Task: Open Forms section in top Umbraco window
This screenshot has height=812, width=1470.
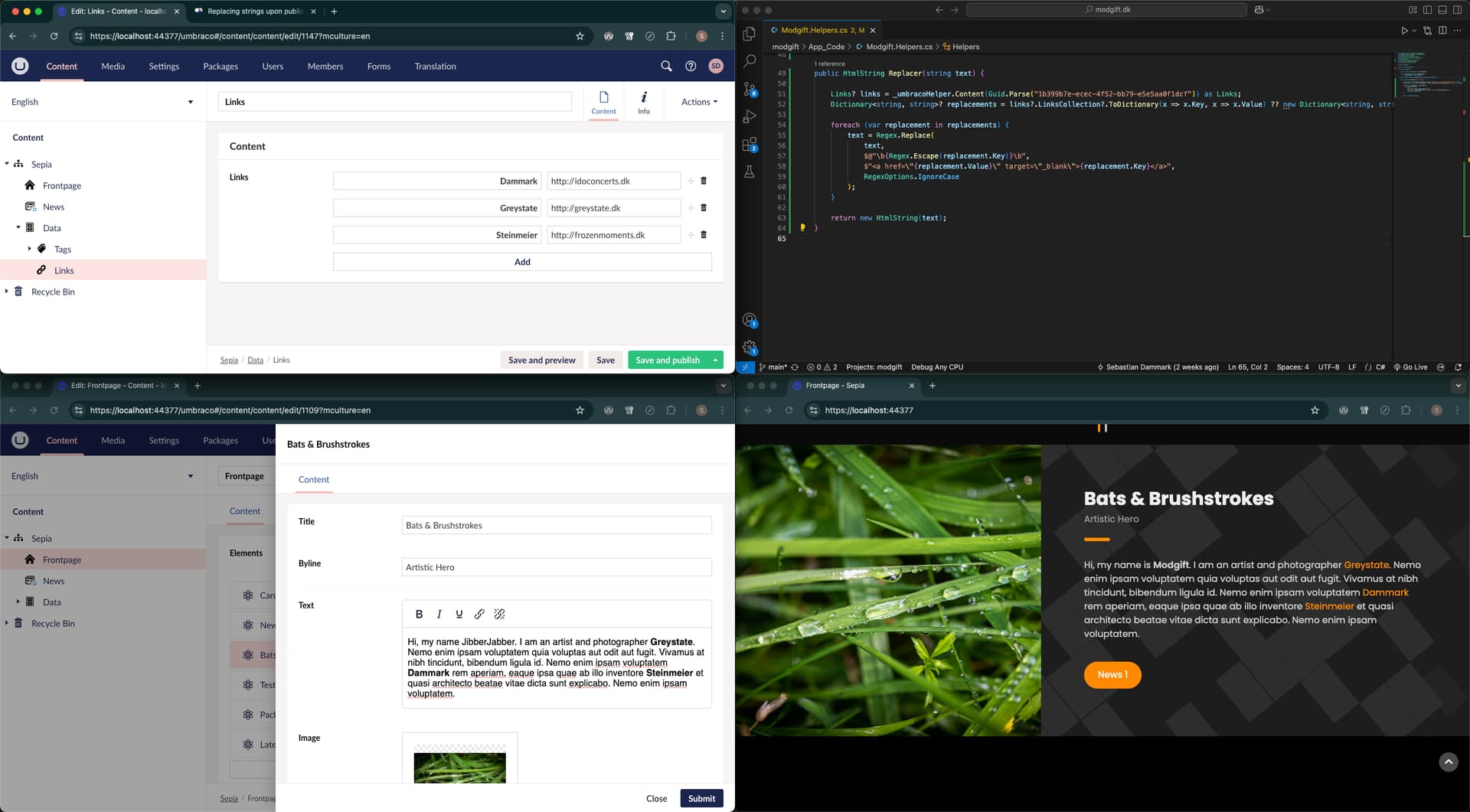Action: tap(379, 67)
